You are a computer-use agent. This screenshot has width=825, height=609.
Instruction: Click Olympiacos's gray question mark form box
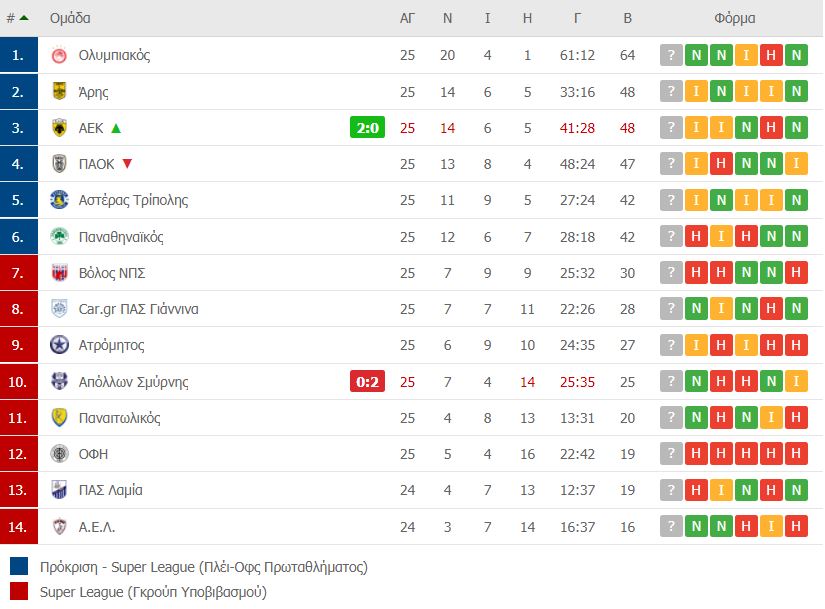pos(671,55)
